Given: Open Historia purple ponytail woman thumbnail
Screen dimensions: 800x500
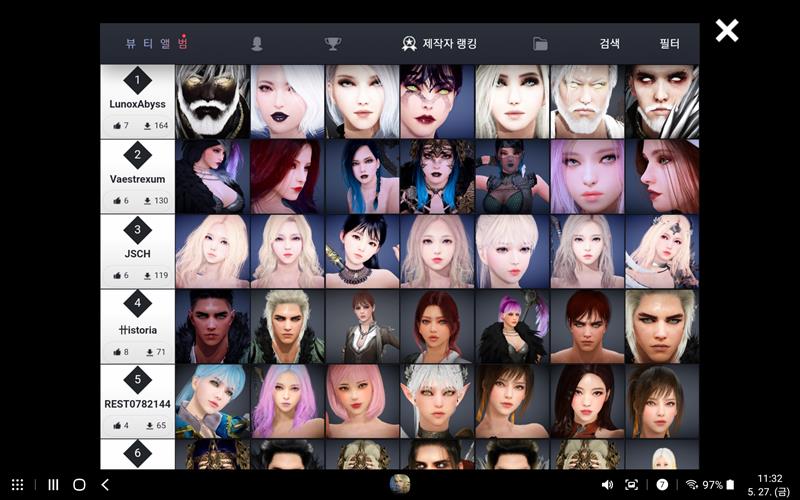Looking at the screenshot, I should 512,327.
